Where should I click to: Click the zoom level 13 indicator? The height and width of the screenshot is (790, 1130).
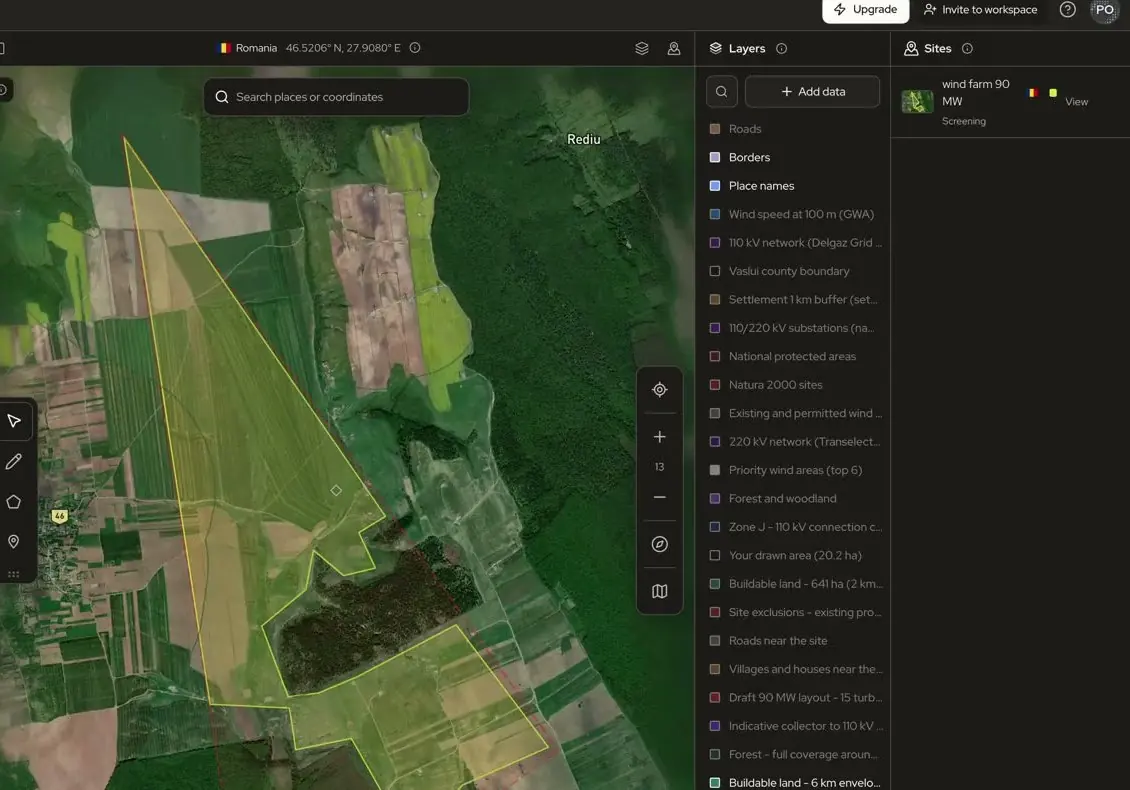(x=659, y=467)
